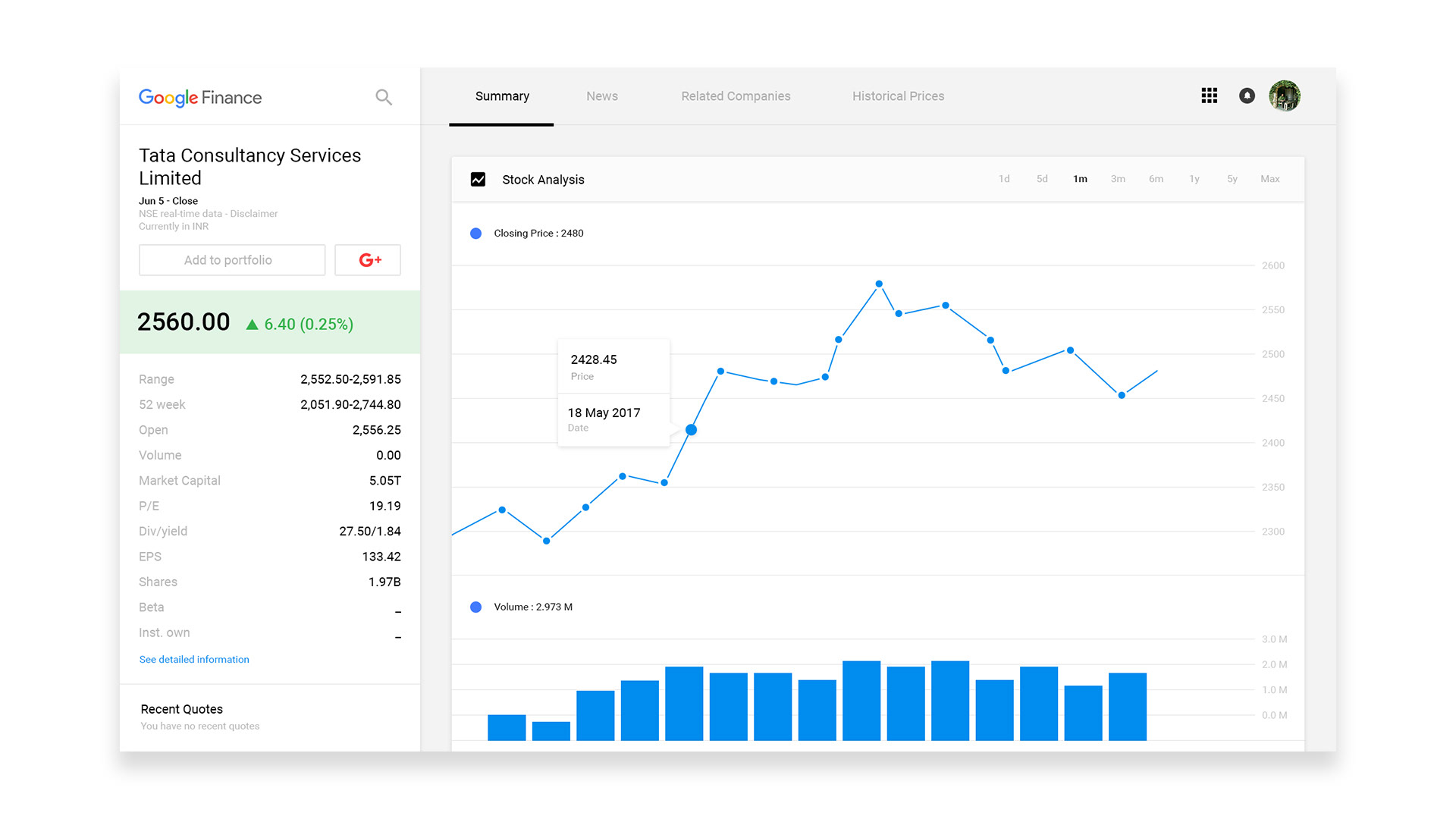1456x819 pixels.
Task: Click the Stock Analysis chart icon
Action: coord(478,180)
